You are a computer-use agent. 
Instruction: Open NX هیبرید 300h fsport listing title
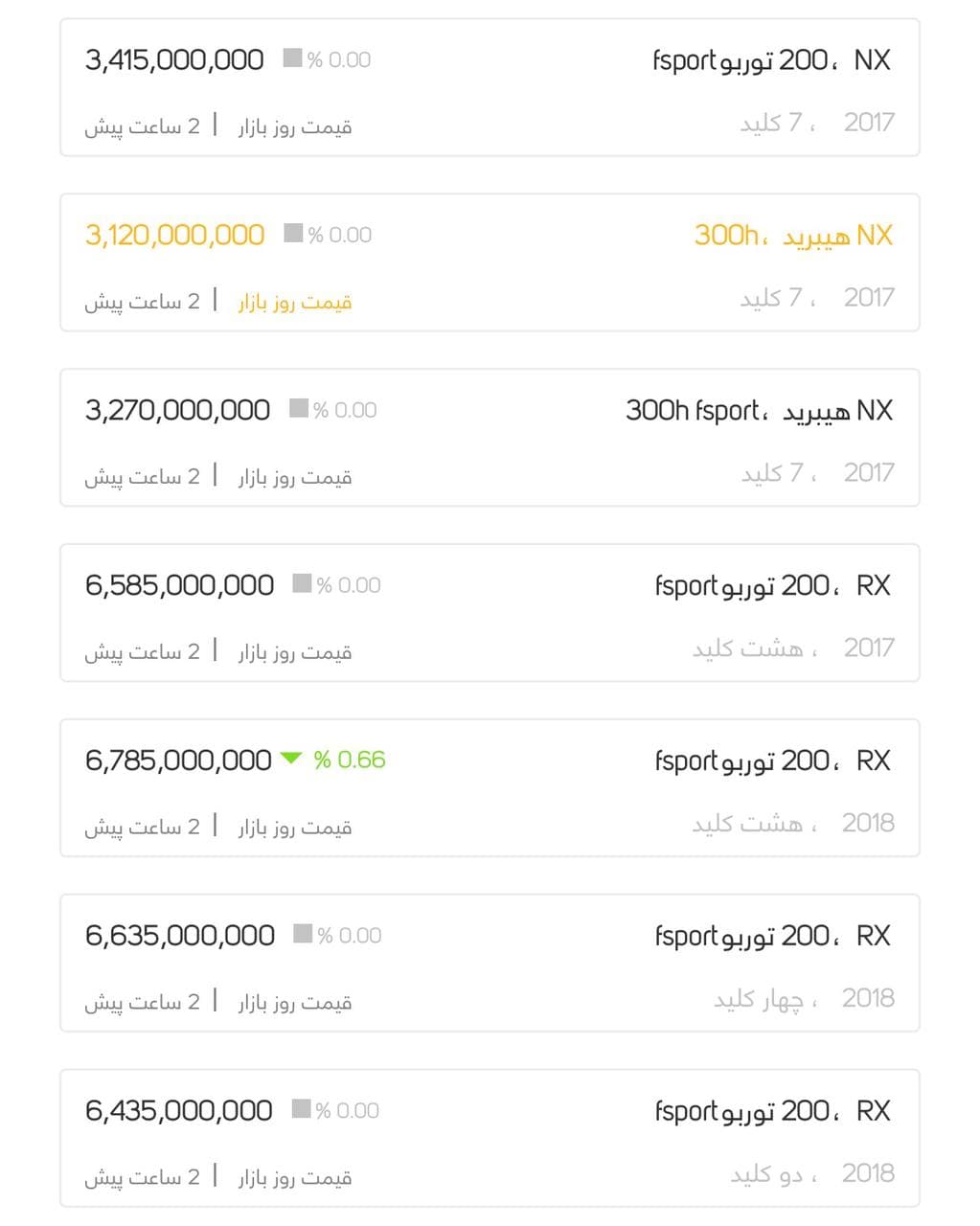pos(759,411)
